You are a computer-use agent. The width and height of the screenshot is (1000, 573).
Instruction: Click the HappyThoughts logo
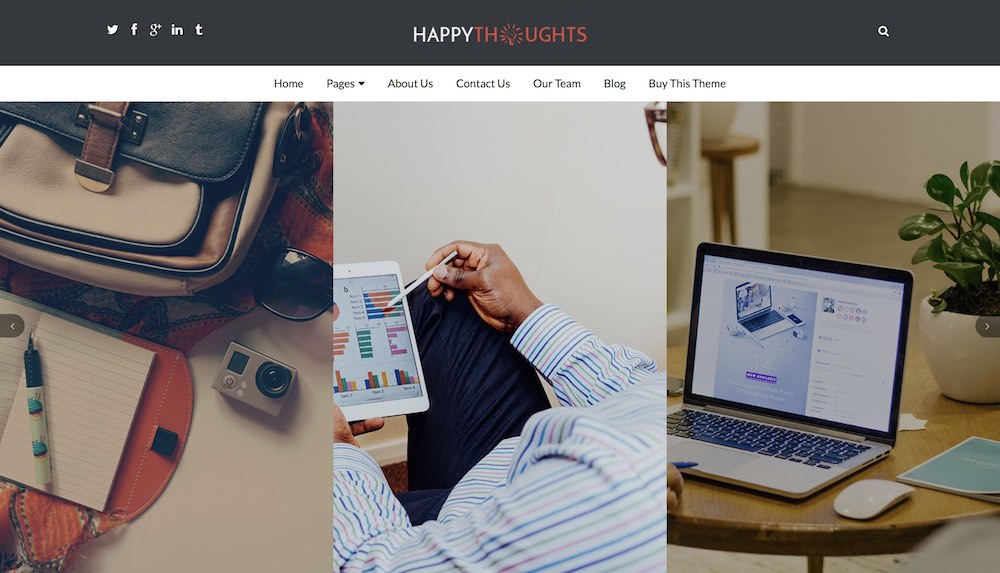point(499,34)
